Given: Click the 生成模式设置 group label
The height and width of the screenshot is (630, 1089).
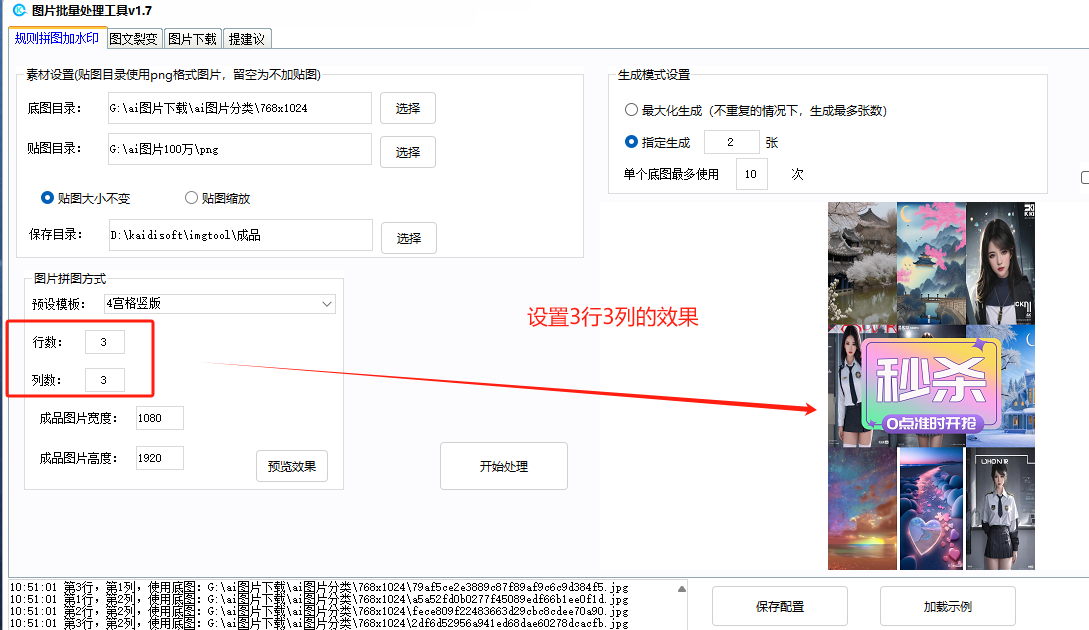Looking at the screenshot, I should pos(654,74).
